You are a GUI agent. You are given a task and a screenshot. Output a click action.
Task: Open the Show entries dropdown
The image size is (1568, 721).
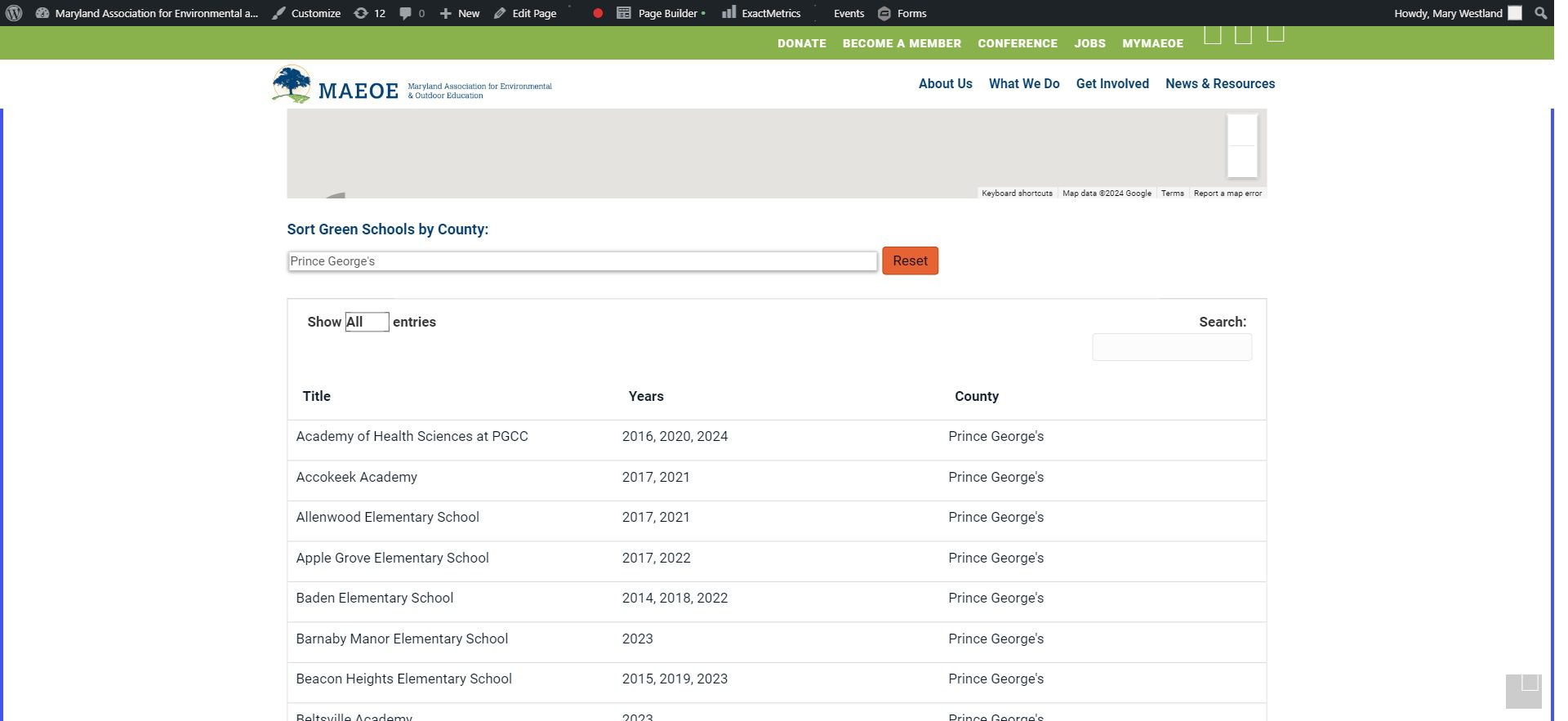[x=367, y=322]
